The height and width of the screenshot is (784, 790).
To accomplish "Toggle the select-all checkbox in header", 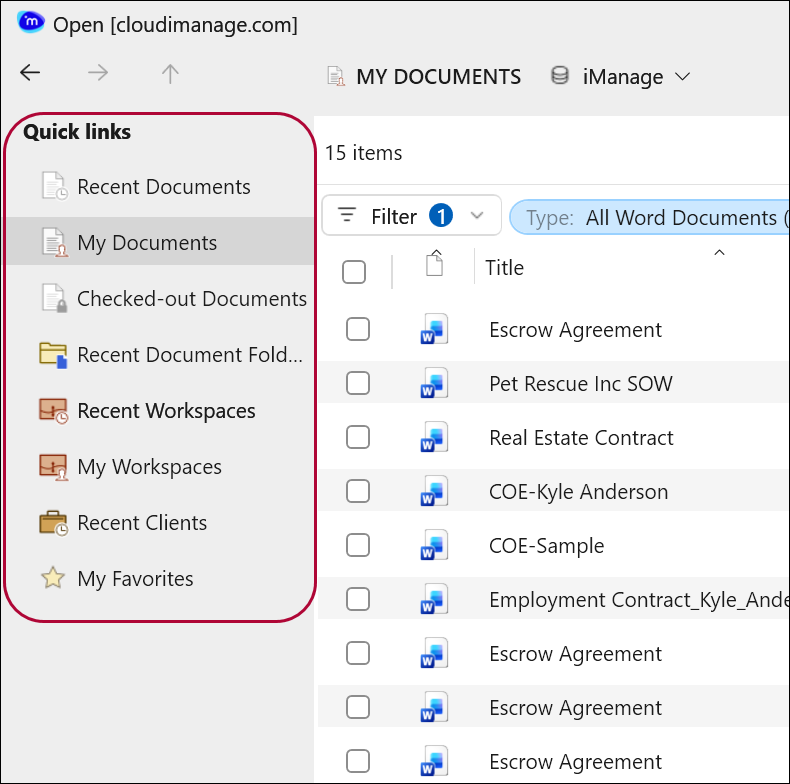I will 354,272.
